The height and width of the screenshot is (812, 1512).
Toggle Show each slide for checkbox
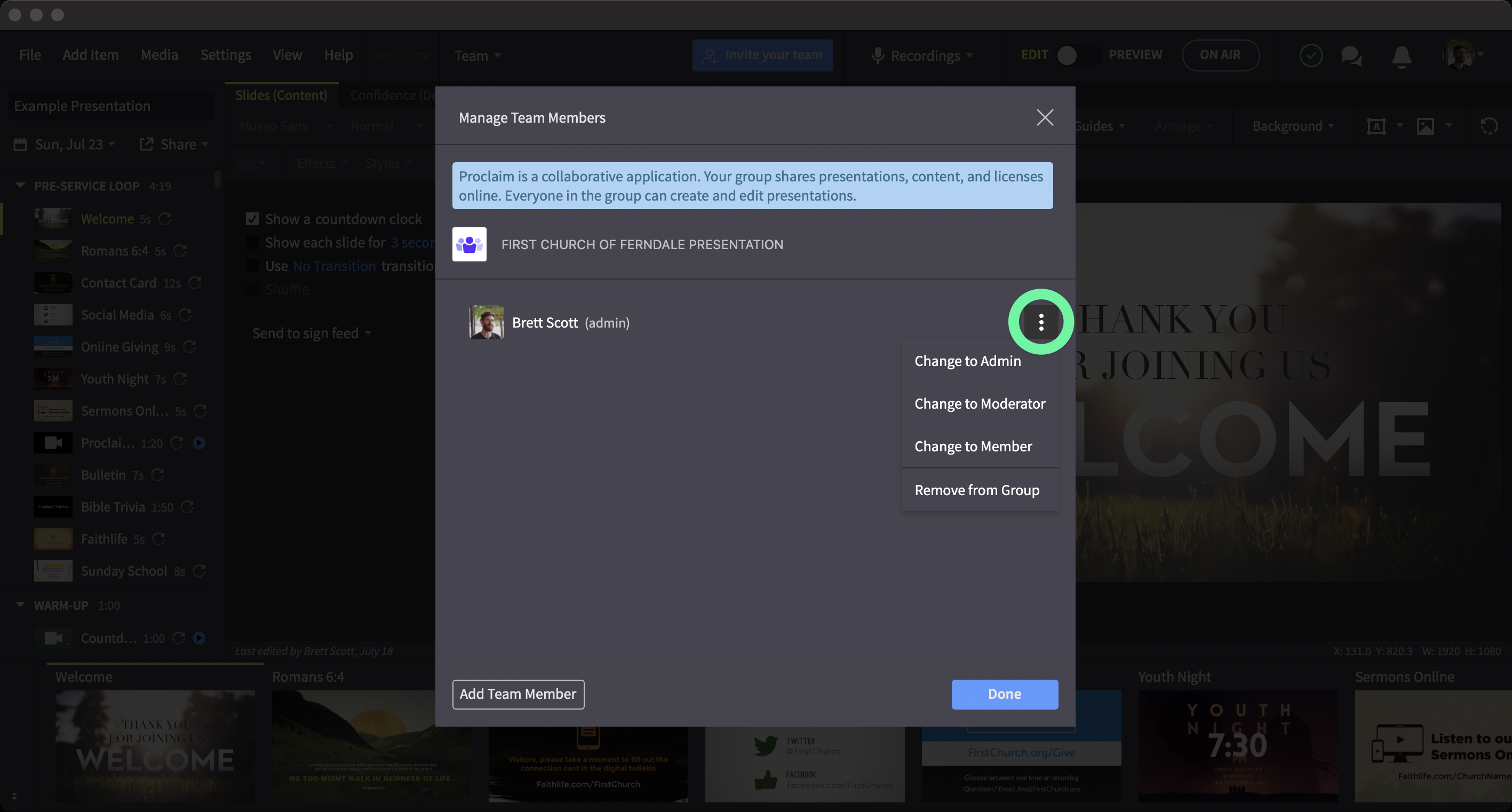coord(252,243)
